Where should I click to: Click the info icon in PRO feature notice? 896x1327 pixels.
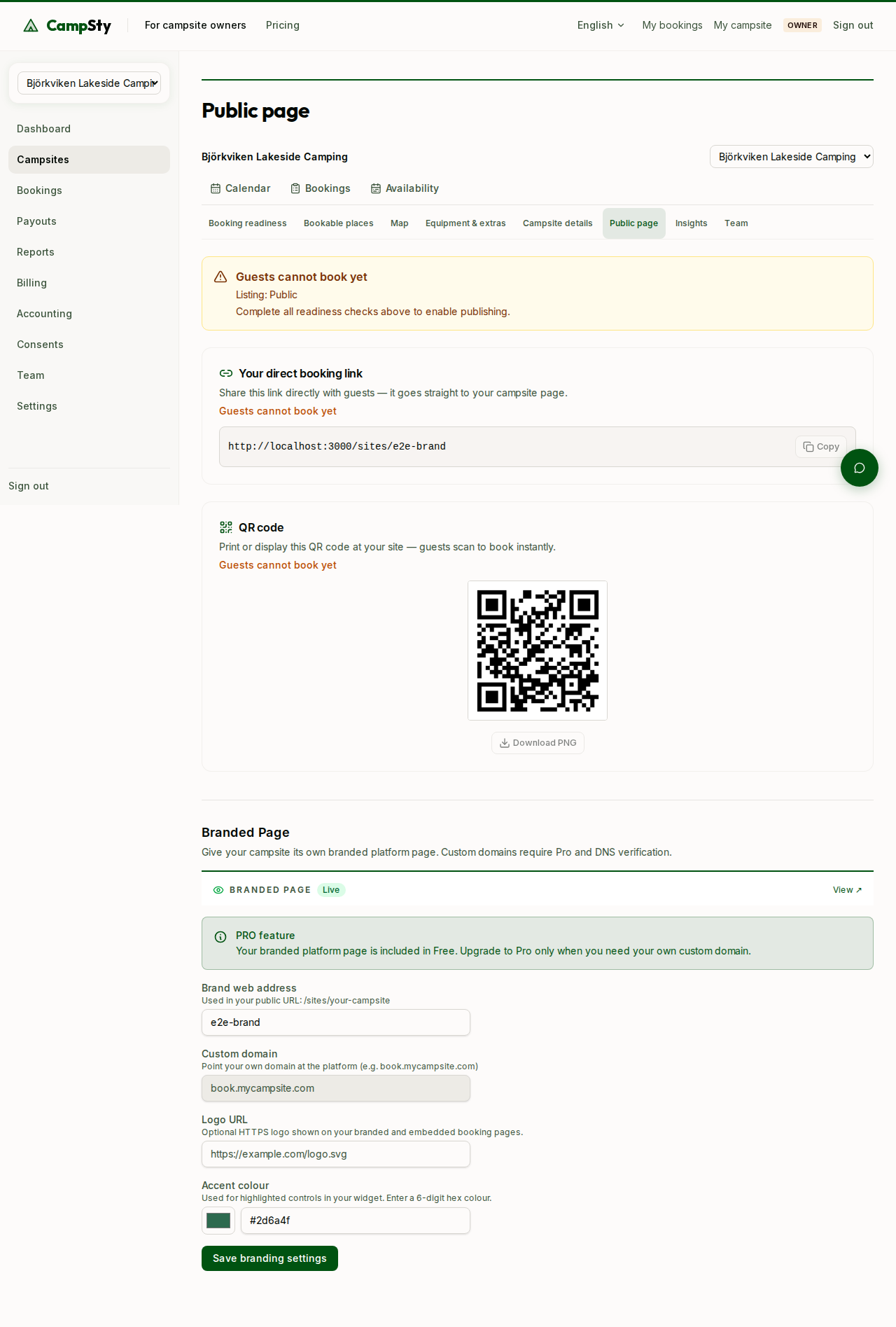220,937
